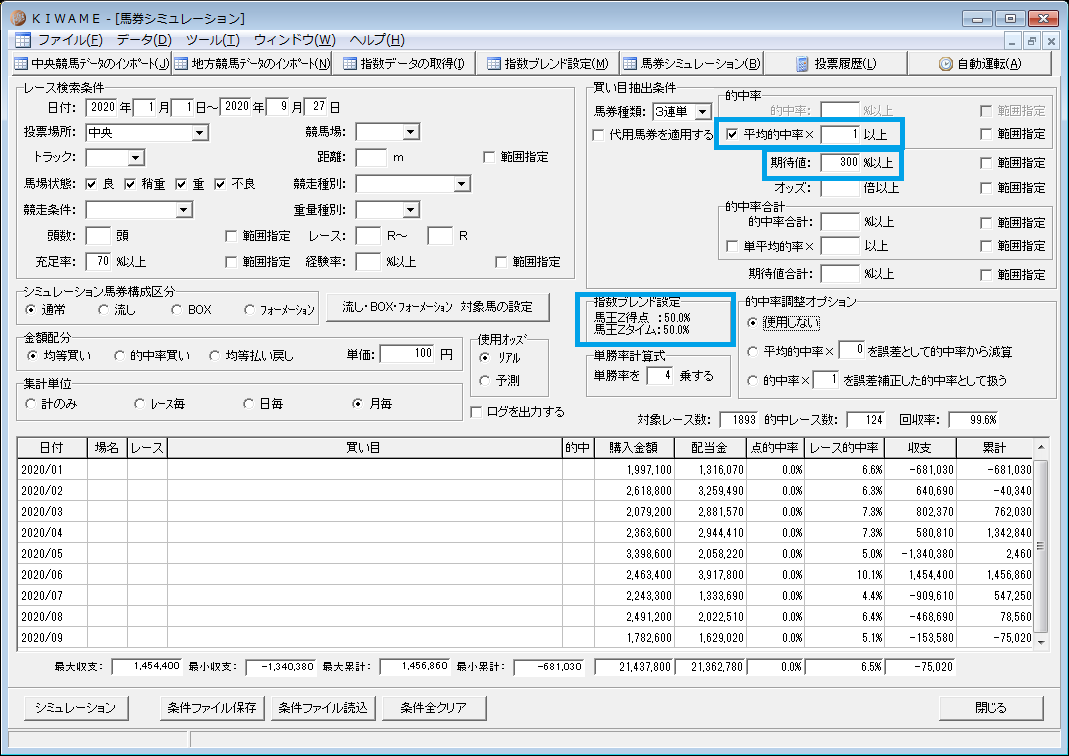Expand the 馬券種類 dropdown showing 3連単
1069x756 pixels.
click(x=702, y=112)
